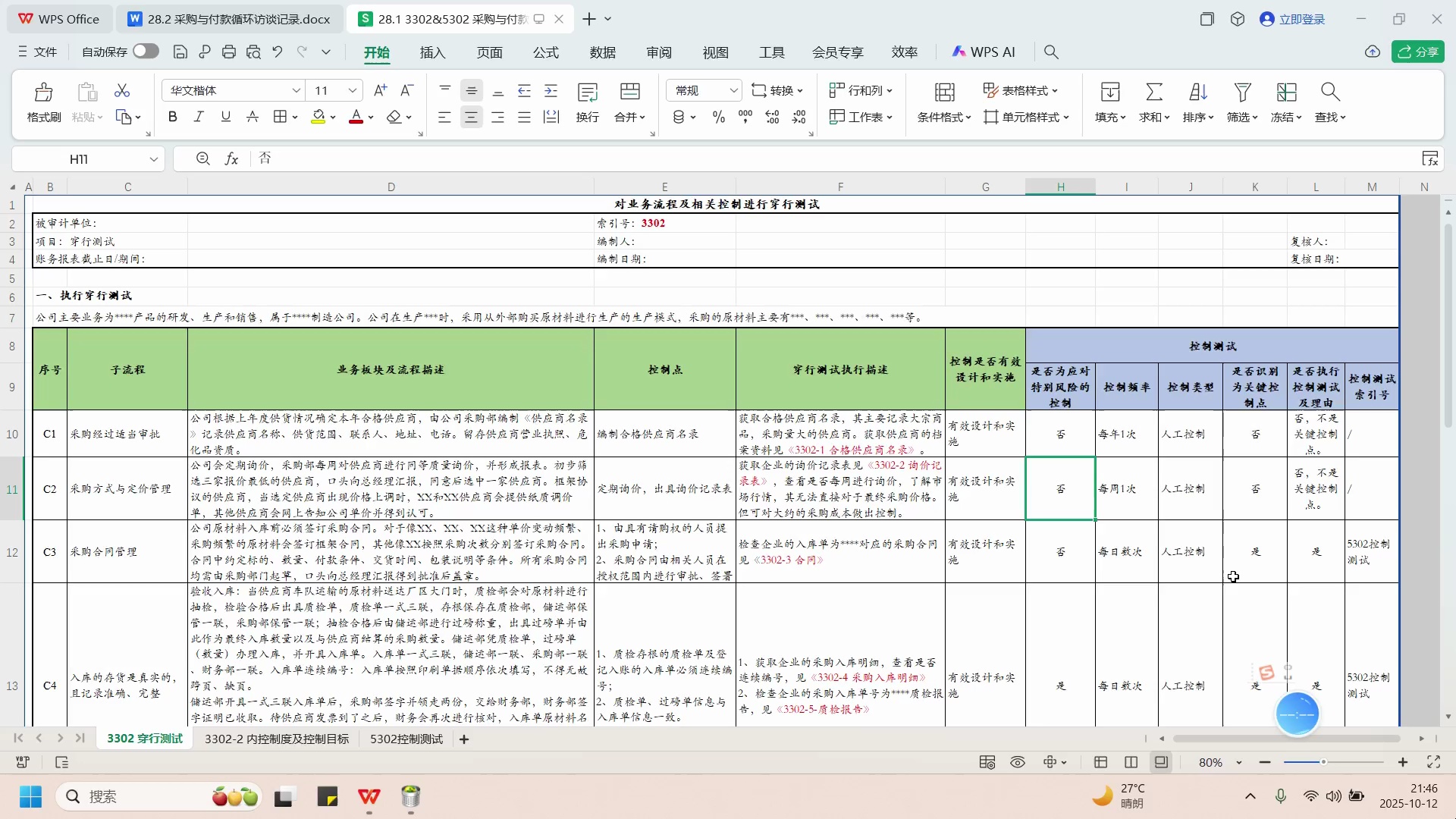This screenshot has width=1456, height=819.
Task: Click the WPS AI button
Action: tap(984, 52)
